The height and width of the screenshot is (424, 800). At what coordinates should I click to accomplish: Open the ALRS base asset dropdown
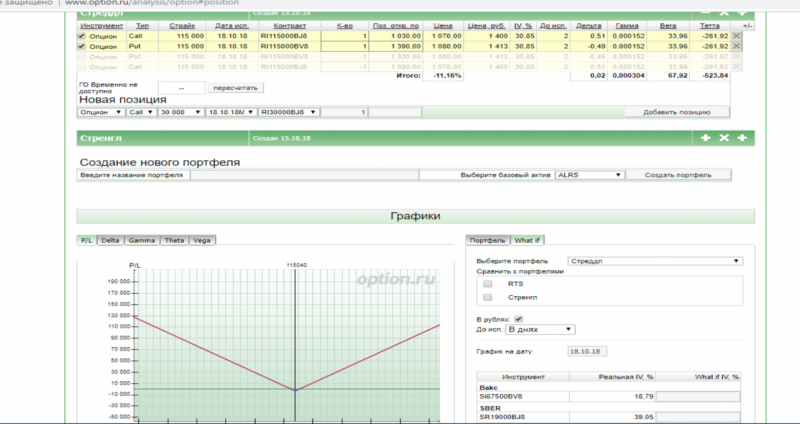pos(589,175)
